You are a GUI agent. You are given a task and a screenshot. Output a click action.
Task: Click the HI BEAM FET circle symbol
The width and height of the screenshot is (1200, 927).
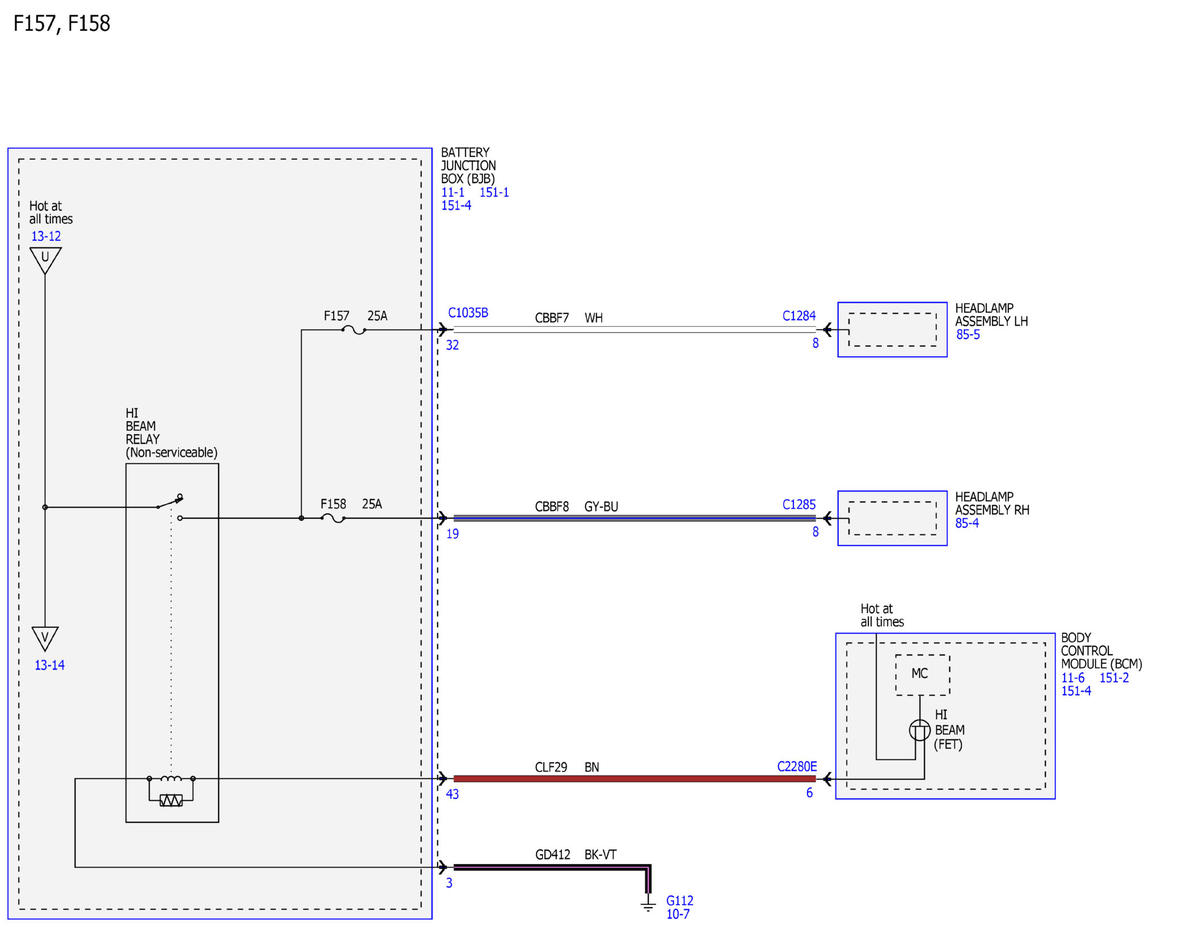[x=919, y=731]
